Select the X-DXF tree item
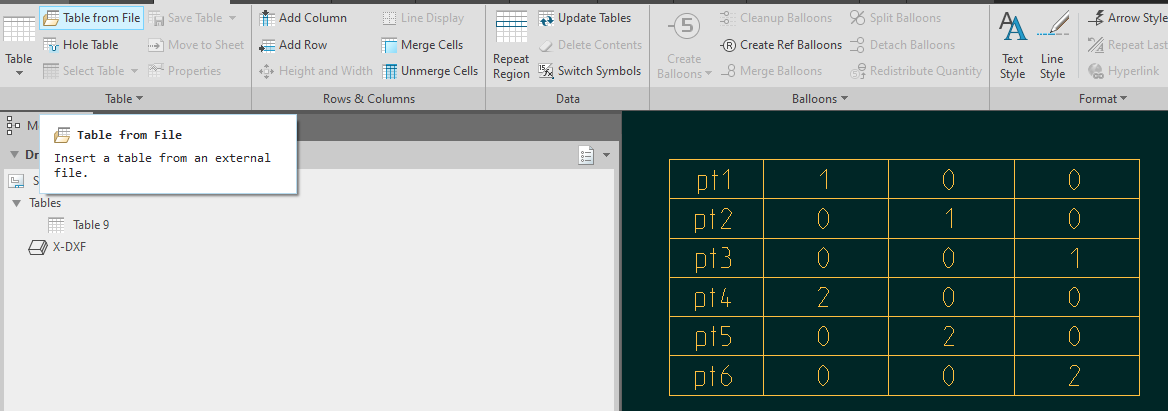The width and height of the screenshot is (1168, 411). [x=68, y=246]
